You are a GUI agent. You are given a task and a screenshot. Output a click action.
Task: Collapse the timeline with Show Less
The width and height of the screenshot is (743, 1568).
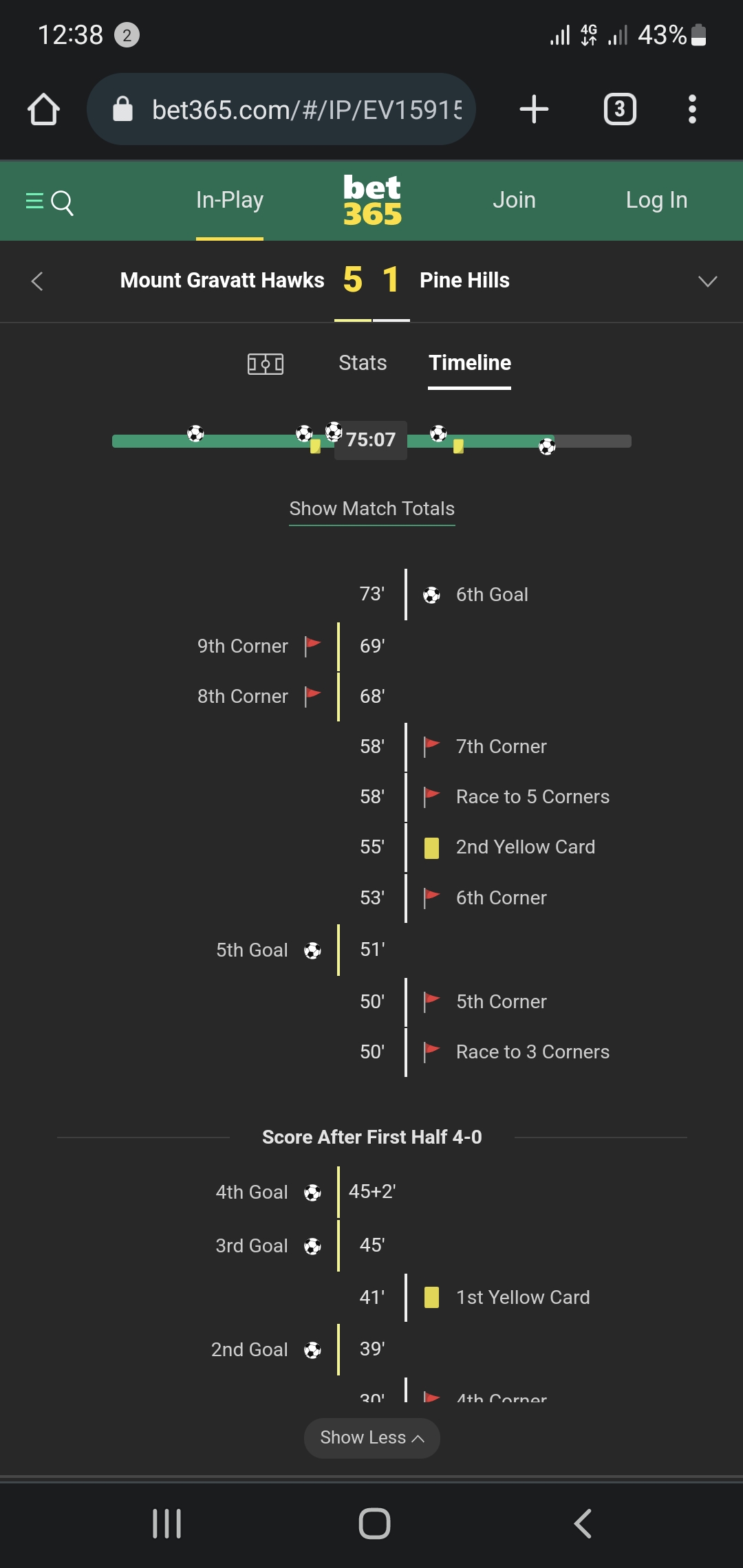(x=371, y=1438)
